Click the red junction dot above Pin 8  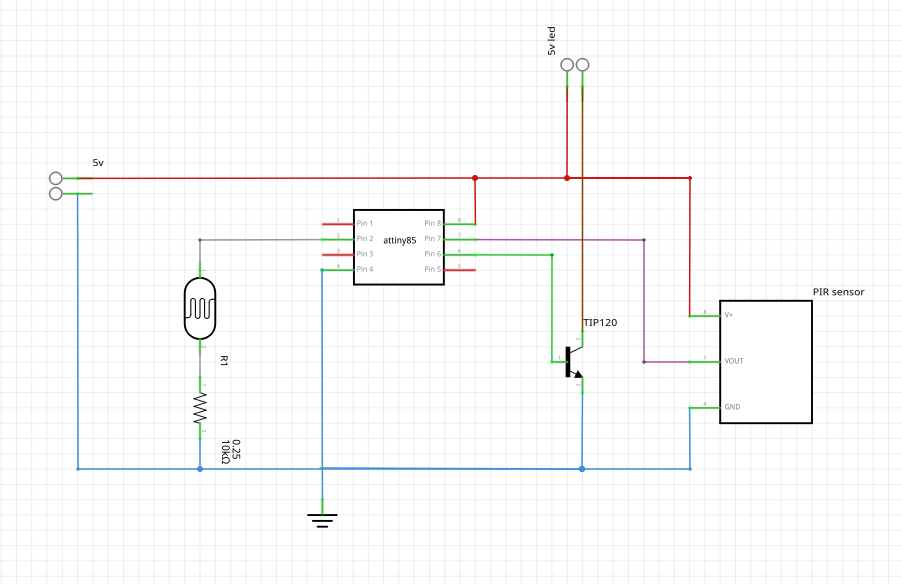tap(475, 178)
